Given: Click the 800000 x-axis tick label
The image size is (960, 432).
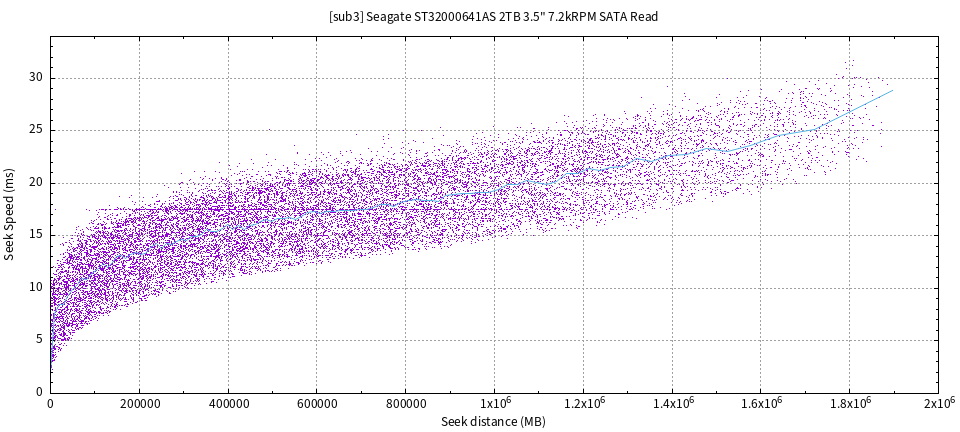Looking at the screenshot, I should [405, 404].
